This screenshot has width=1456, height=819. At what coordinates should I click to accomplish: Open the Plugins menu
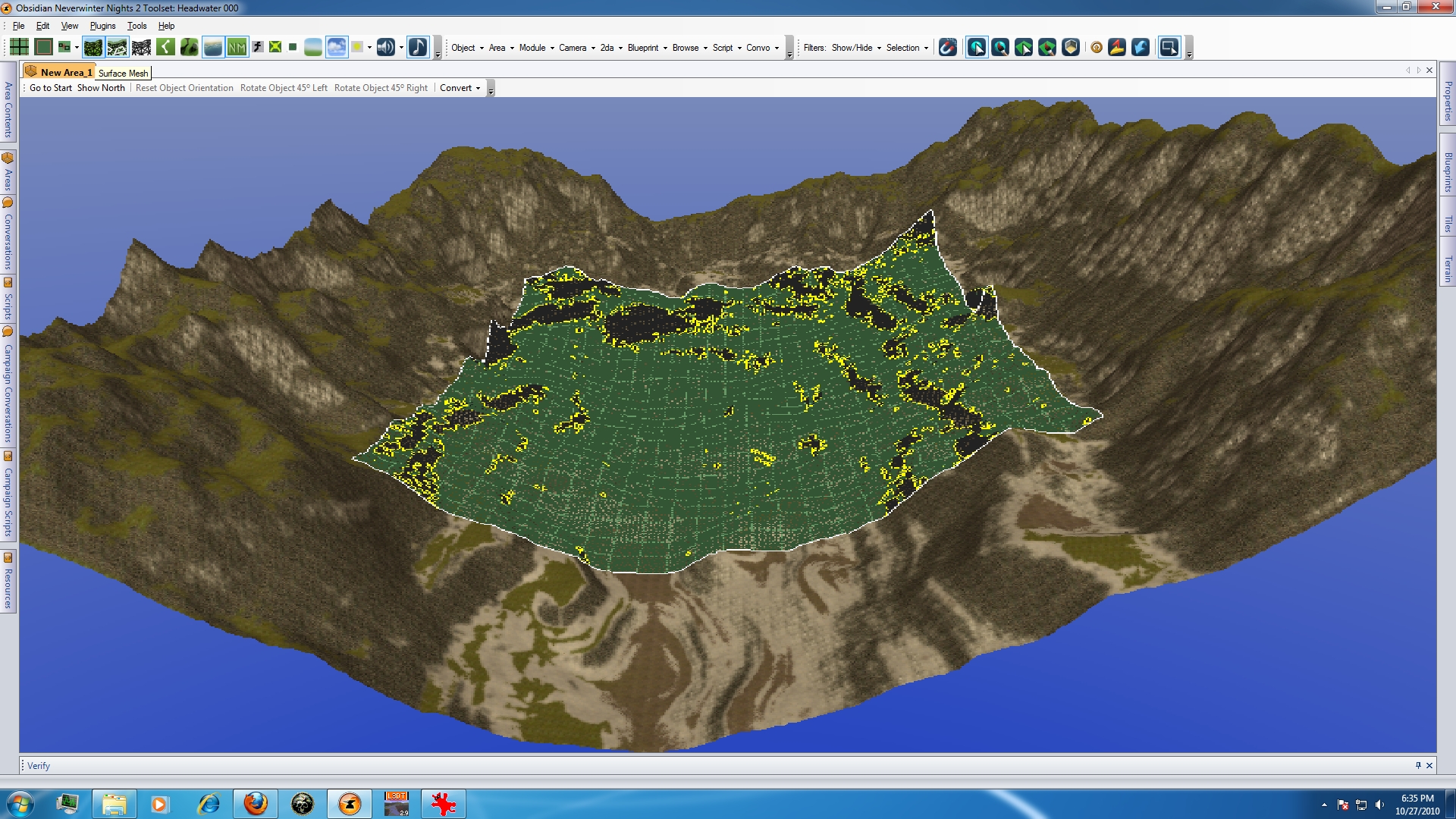pyautogui.click(x=102, y=26)
